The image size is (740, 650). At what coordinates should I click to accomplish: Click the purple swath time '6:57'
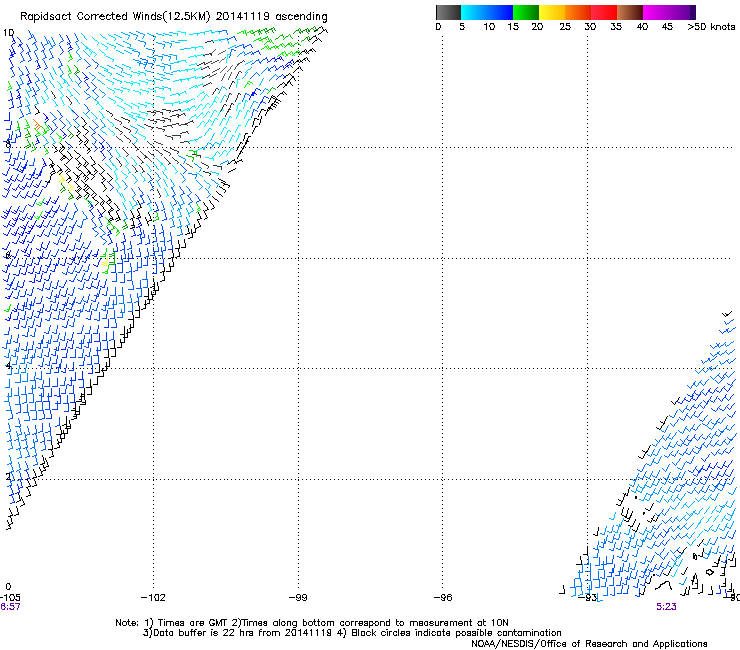(10, 607)
